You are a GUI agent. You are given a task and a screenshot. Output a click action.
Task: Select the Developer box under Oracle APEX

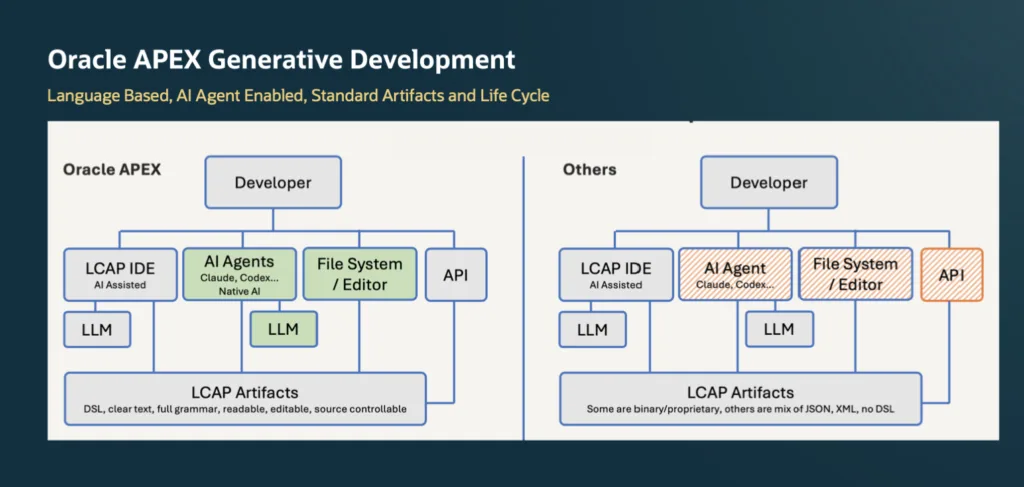coord(273,183)
